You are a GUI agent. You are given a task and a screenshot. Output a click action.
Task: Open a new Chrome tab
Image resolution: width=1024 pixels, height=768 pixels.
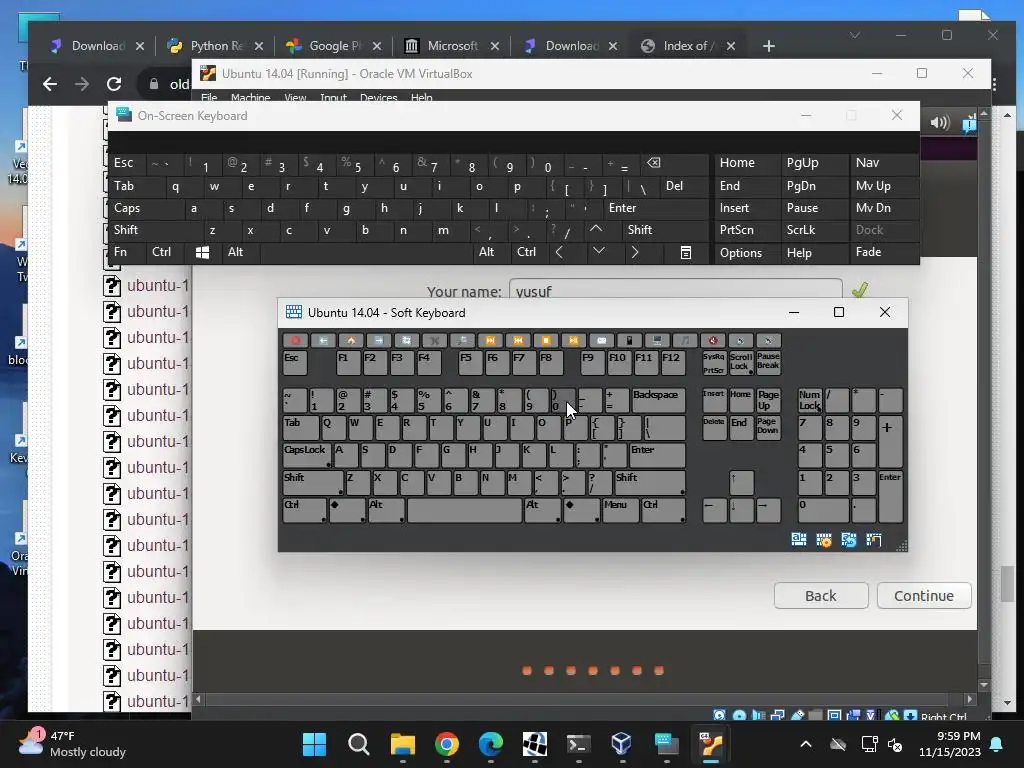point(769,46)
